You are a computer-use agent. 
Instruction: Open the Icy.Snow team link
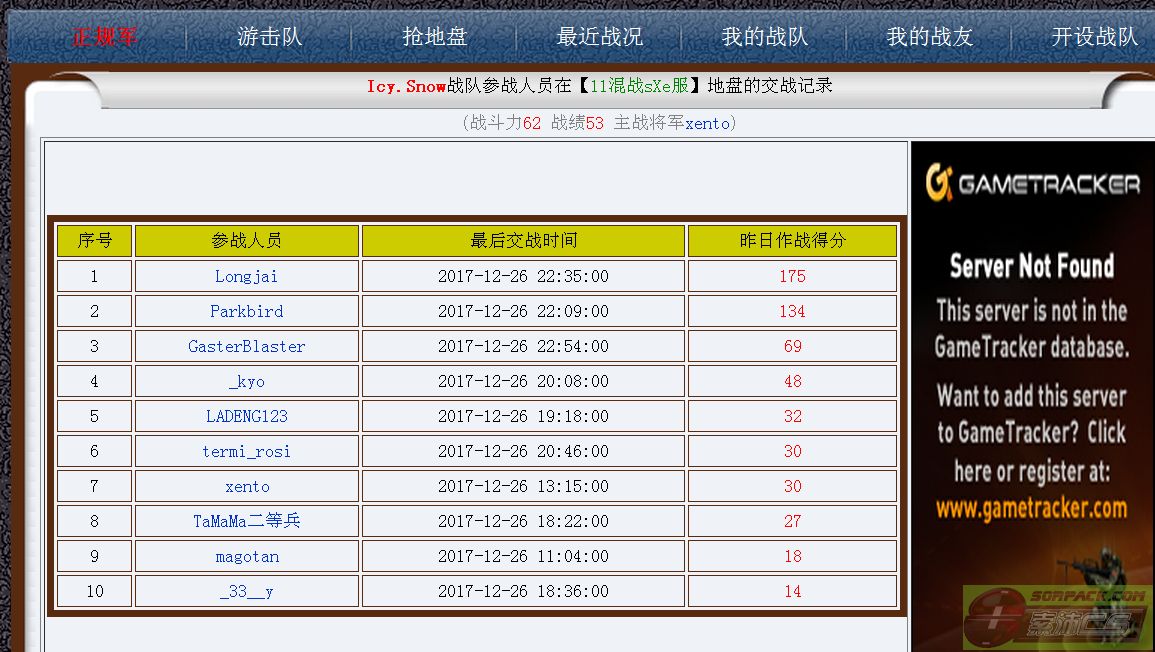407,86
